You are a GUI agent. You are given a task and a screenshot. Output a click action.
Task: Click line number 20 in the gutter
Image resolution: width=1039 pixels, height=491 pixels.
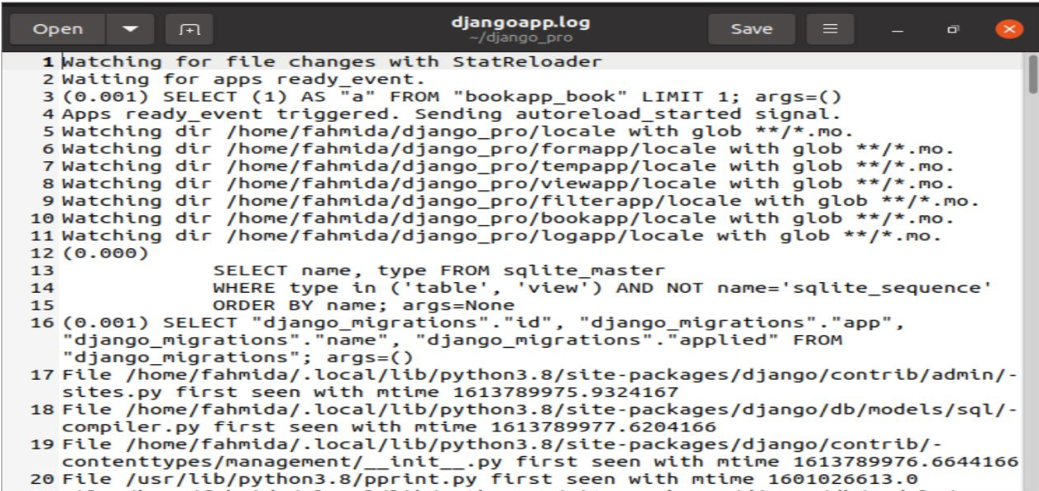tap(43, 478)
